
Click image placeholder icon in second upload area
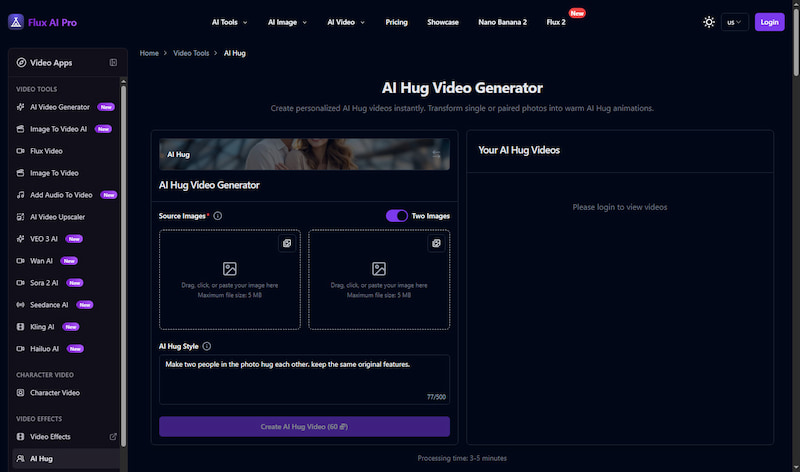(x=379, y=268)
